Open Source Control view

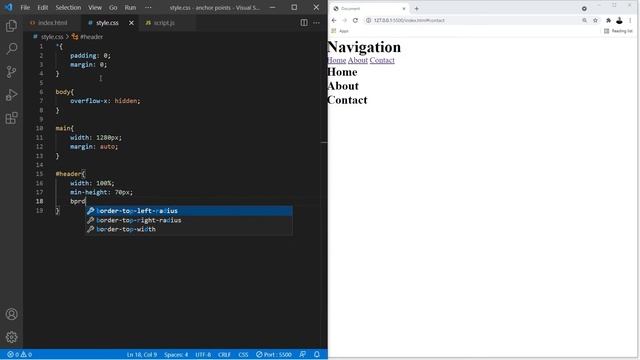pyautogui.click(x=11, y=72)
